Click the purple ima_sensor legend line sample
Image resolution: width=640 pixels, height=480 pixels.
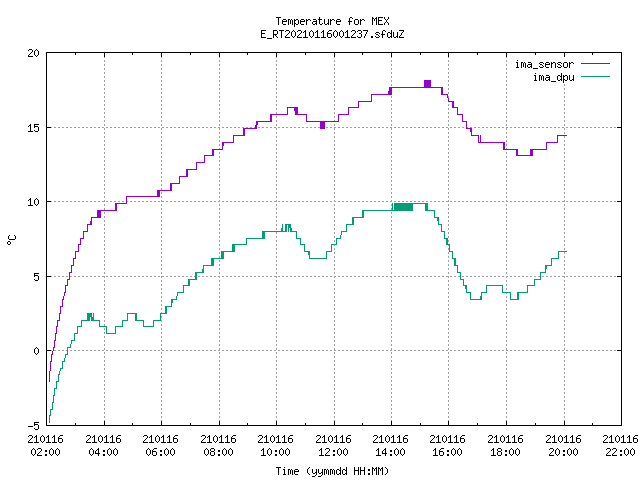point(596,64)
